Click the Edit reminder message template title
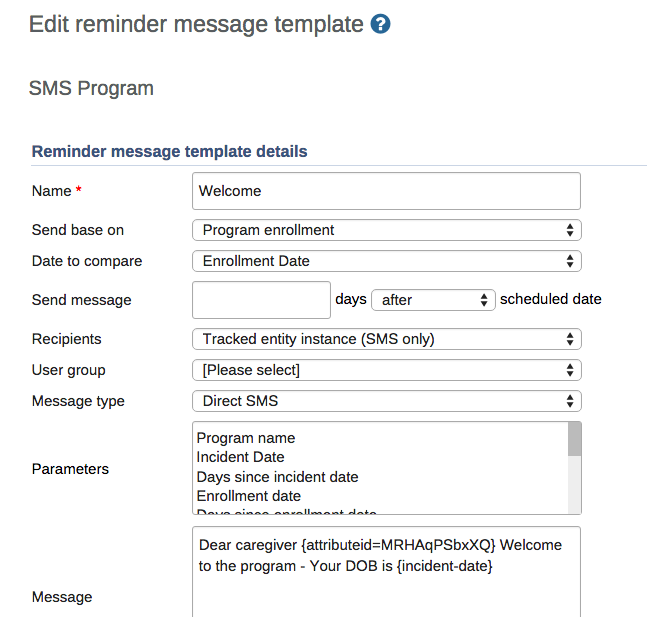Screen dimensions: 647x617 pos(196,24)
